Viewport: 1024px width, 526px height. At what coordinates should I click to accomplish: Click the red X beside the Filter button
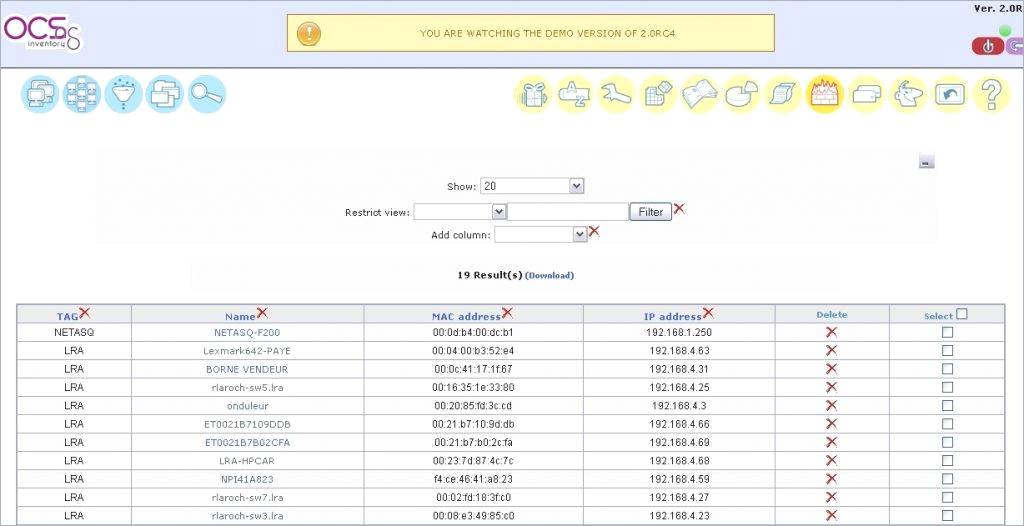679,209
